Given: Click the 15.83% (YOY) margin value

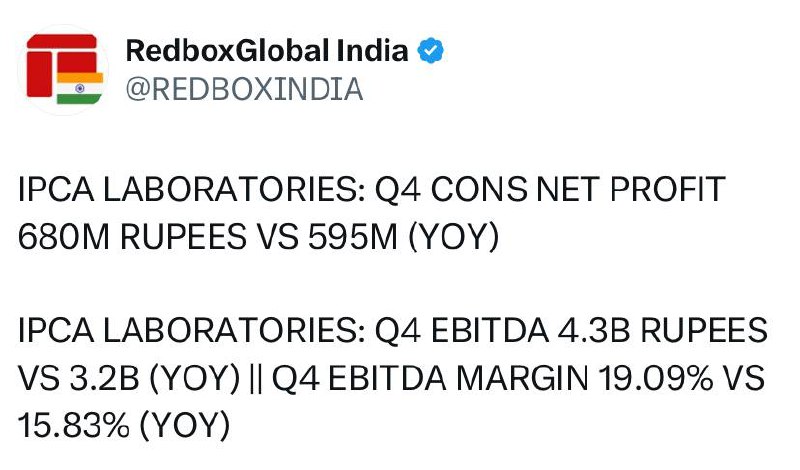Looking at the screenshot, I should [x=124, y=426].
